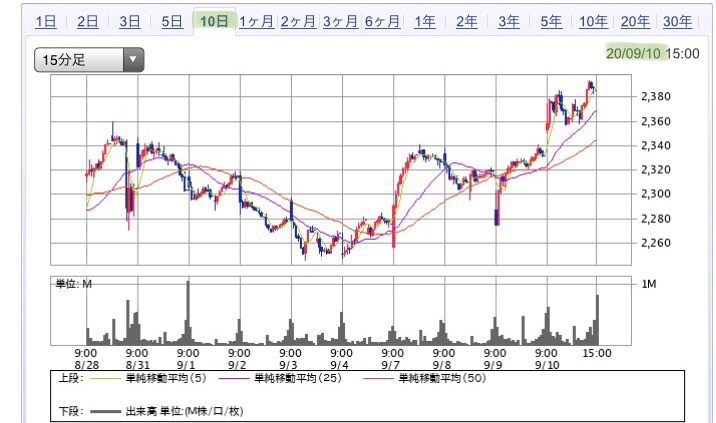Screen dimensions: 716x423
Task: Click the 9:00 9/7 date label
Action: (x=393, y=359)
